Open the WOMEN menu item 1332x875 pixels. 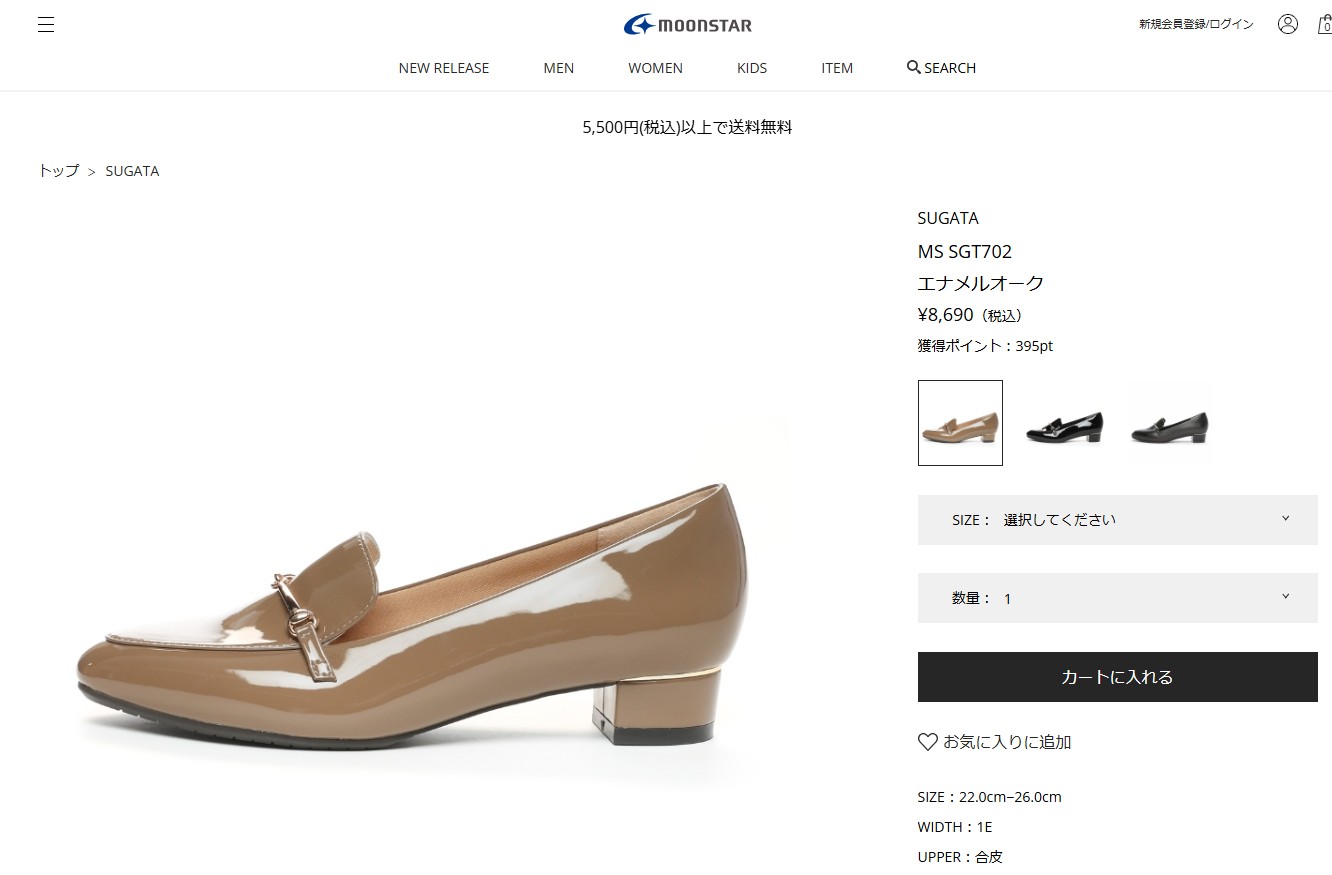pyautogui.click(x=655, y=67)
